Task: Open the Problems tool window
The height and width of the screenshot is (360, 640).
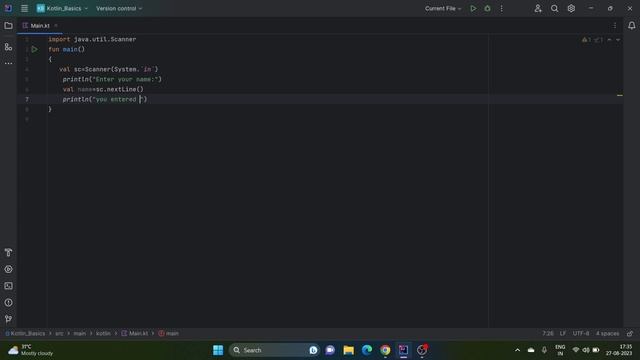Action: tap(8, 302)
